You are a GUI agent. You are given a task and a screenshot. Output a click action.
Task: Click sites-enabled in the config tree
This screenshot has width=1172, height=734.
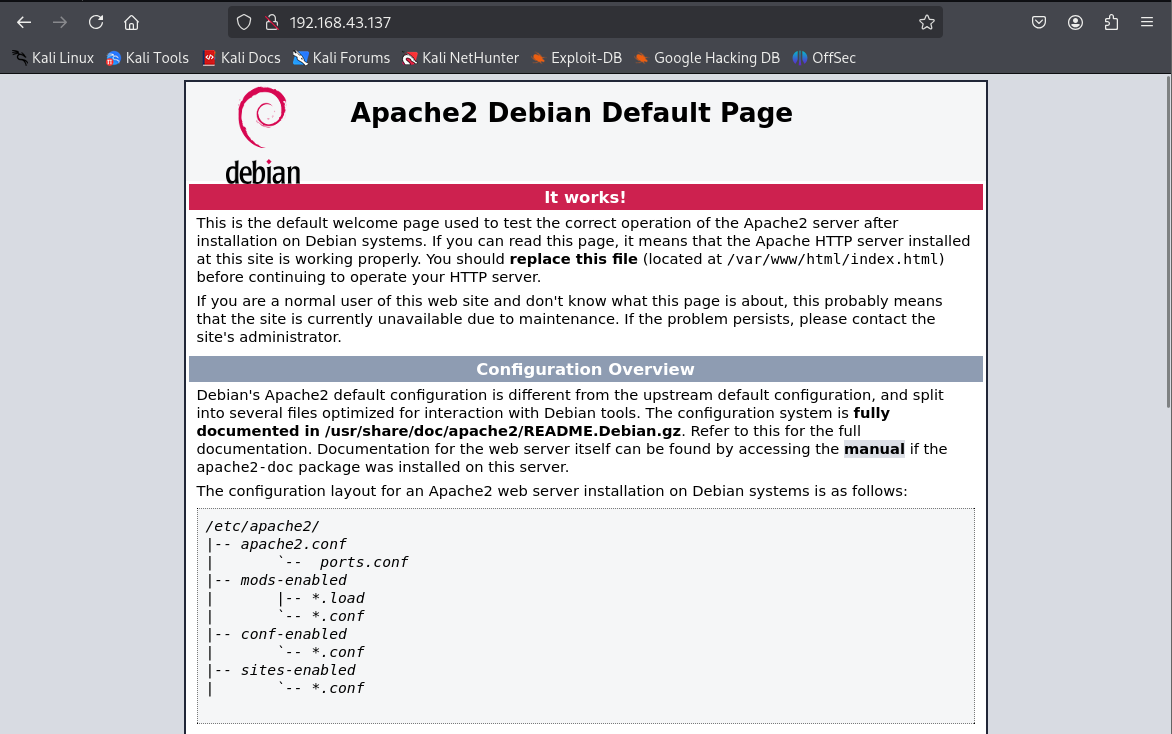click(297, 670)
